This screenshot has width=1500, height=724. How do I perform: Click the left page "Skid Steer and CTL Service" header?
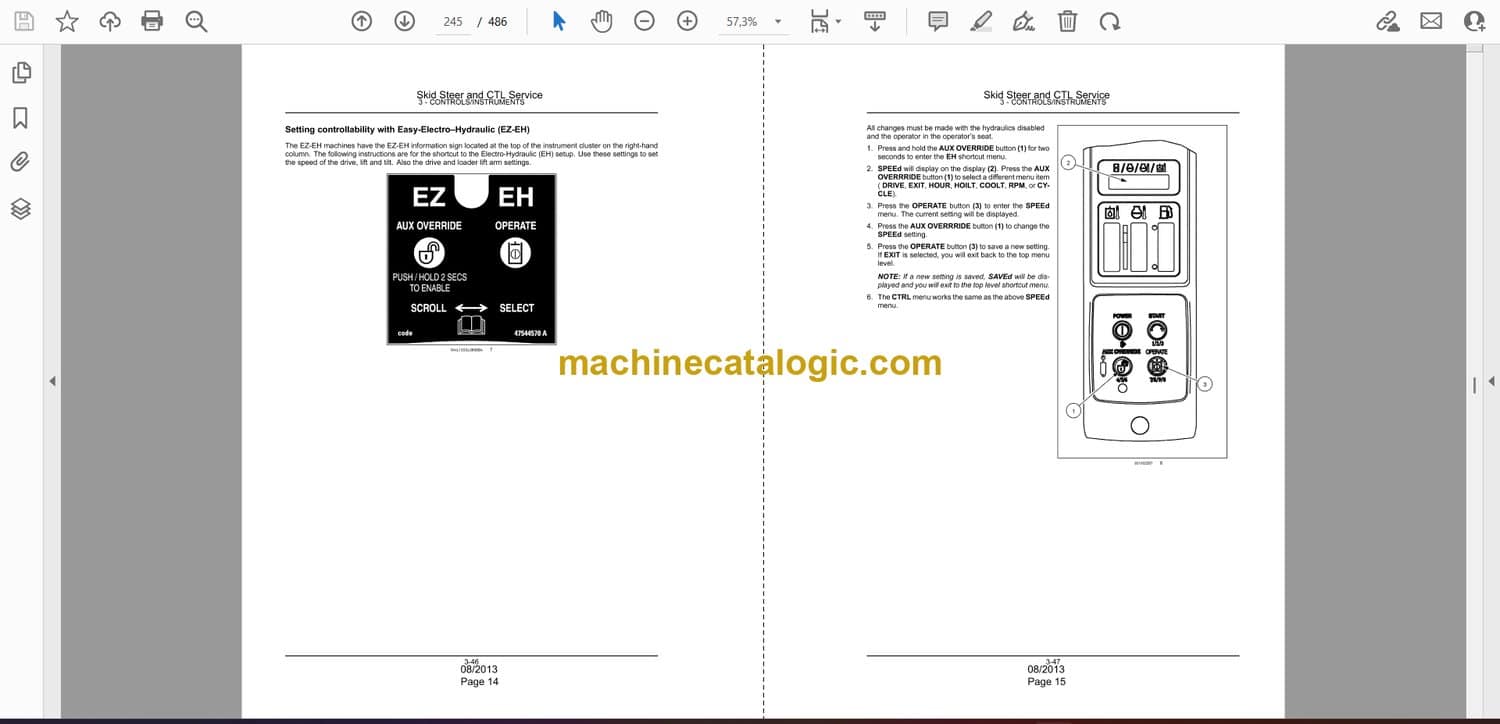click(479, 95)
